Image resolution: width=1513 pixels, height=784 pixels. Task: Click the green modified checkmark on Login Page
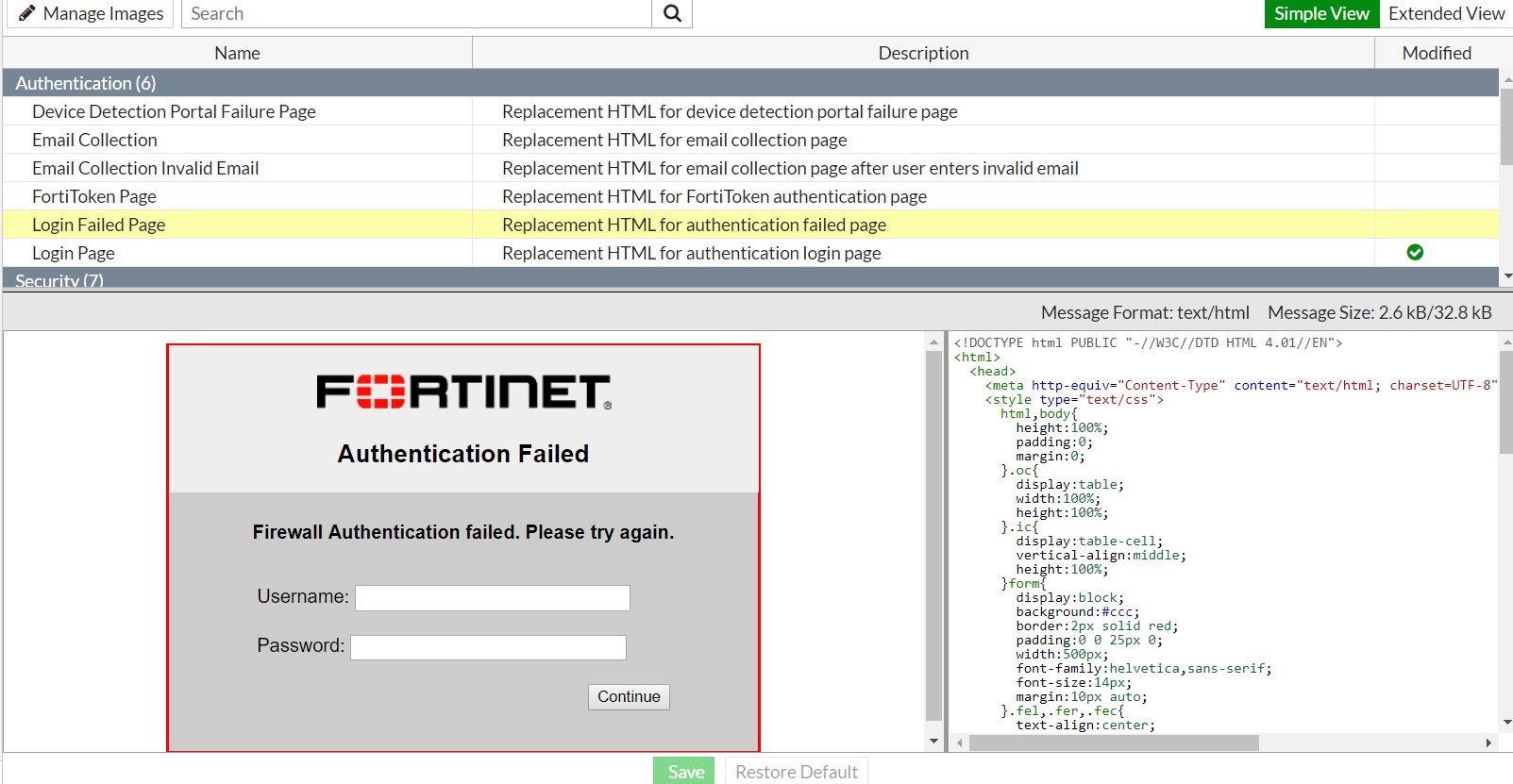pos(1415,252)
